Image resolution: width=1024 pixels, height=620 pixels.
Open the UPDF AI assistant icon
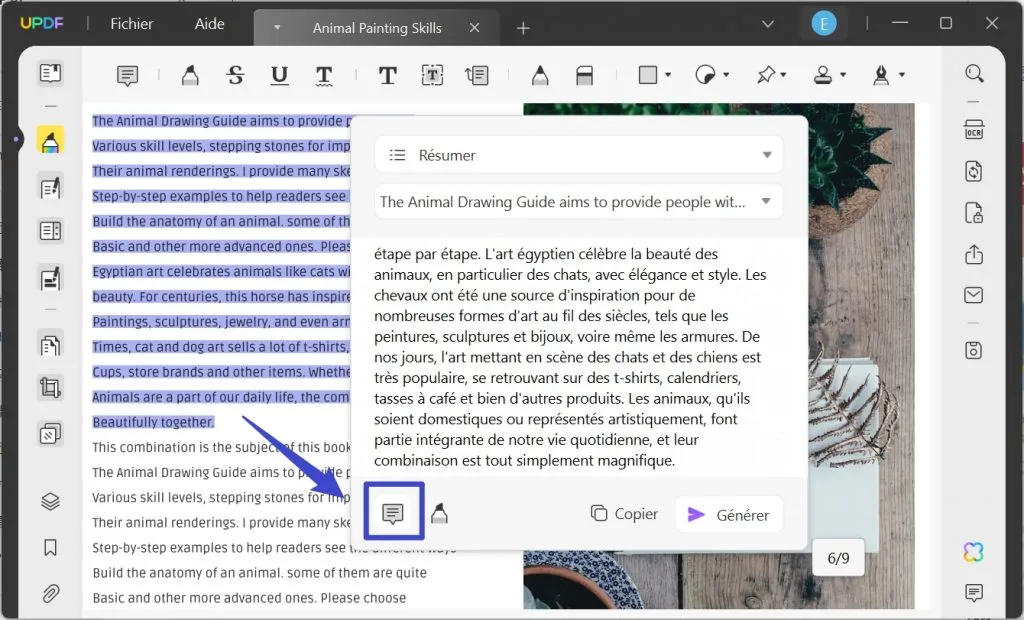click(973, 551)
